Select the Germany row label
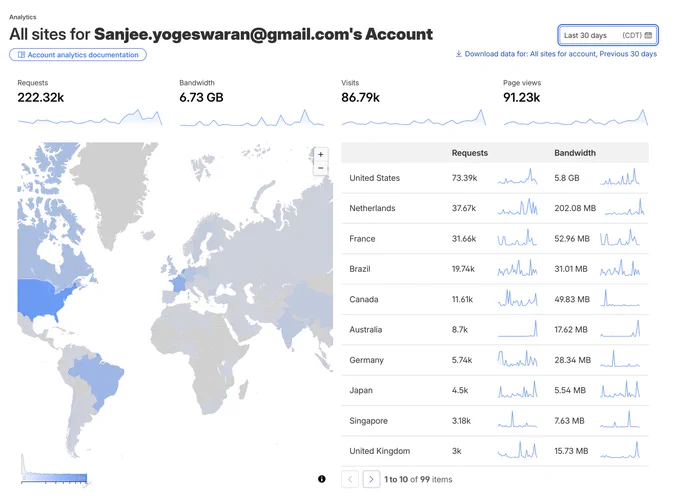 [366, 360]
